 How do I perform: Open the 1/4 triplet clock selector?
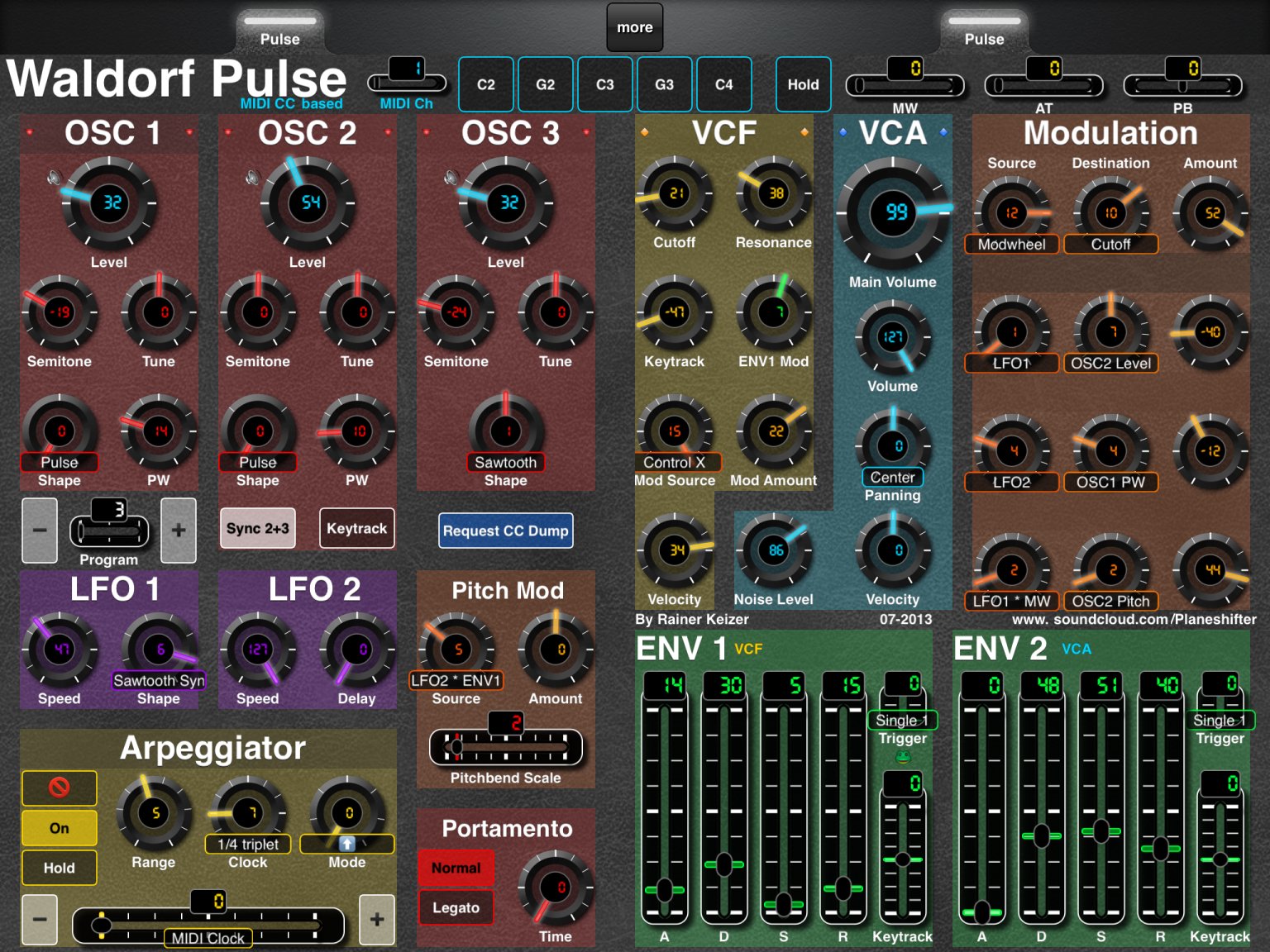(248, 844)
